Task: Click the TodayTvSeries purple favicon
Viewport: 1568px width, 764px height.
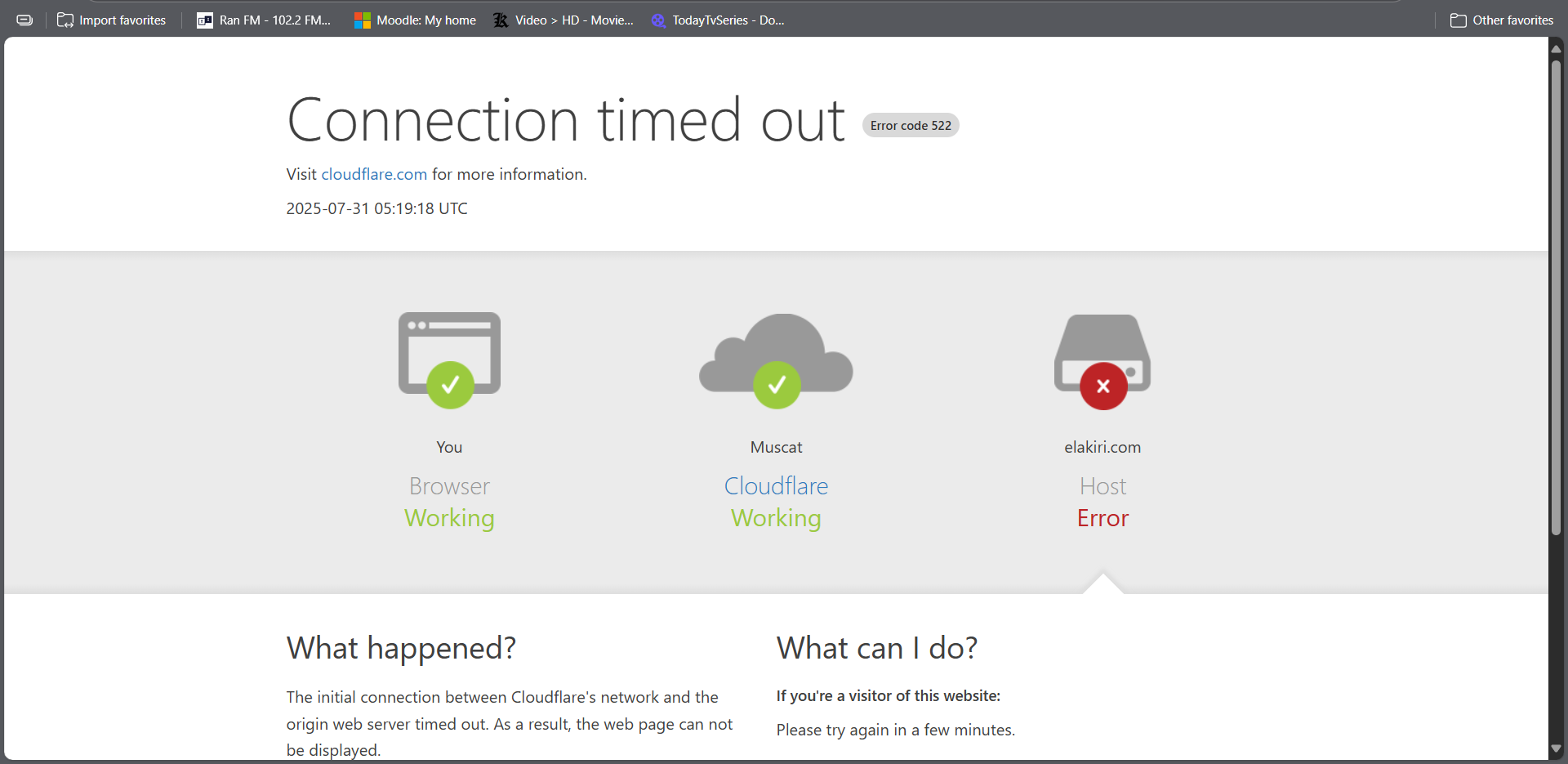Action: [x=658, y=20]
